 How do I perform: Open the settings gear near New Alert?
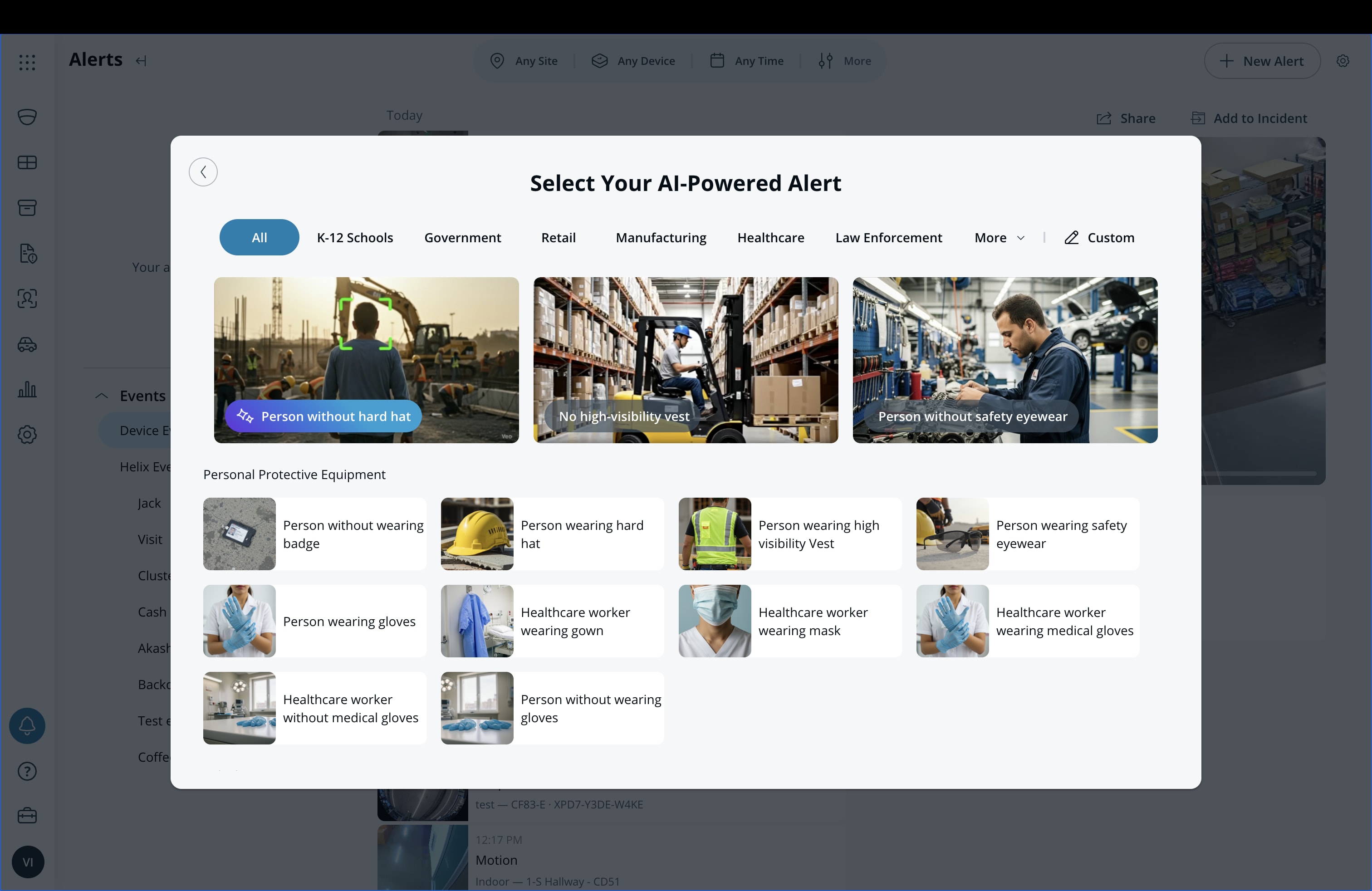coord(1344,61)
